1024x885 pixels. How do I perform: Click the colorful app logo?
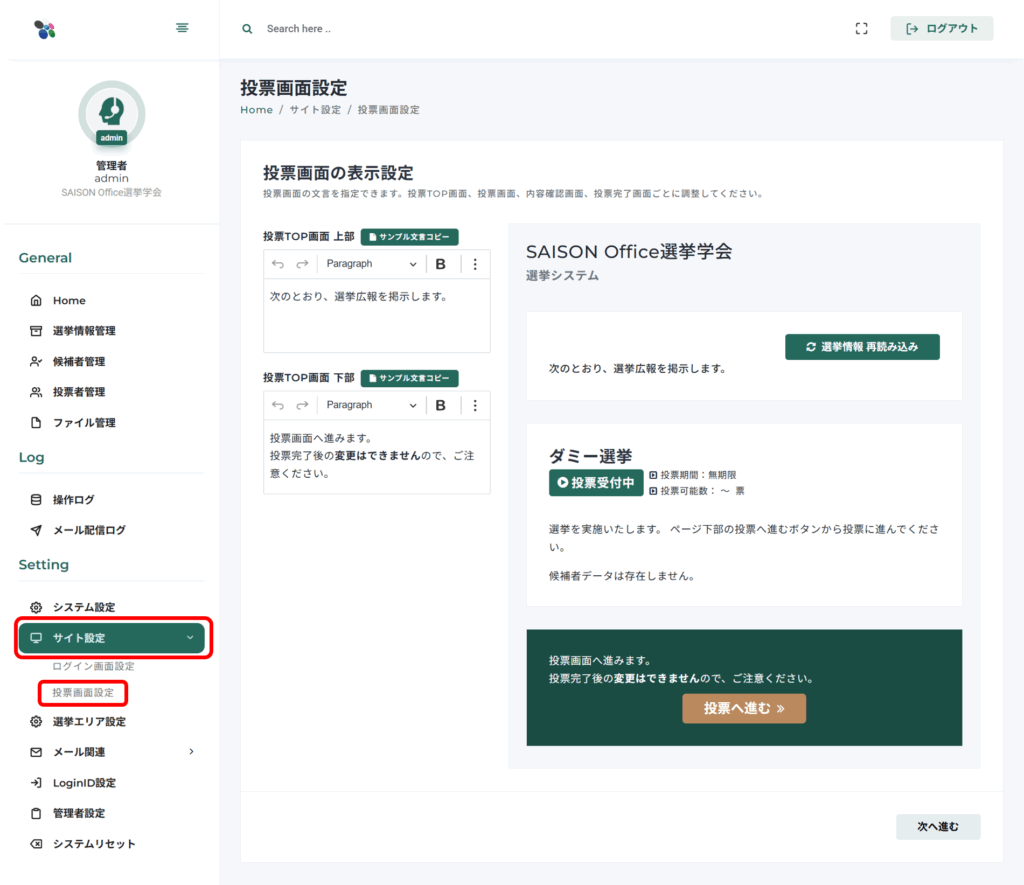pos(45,29)
